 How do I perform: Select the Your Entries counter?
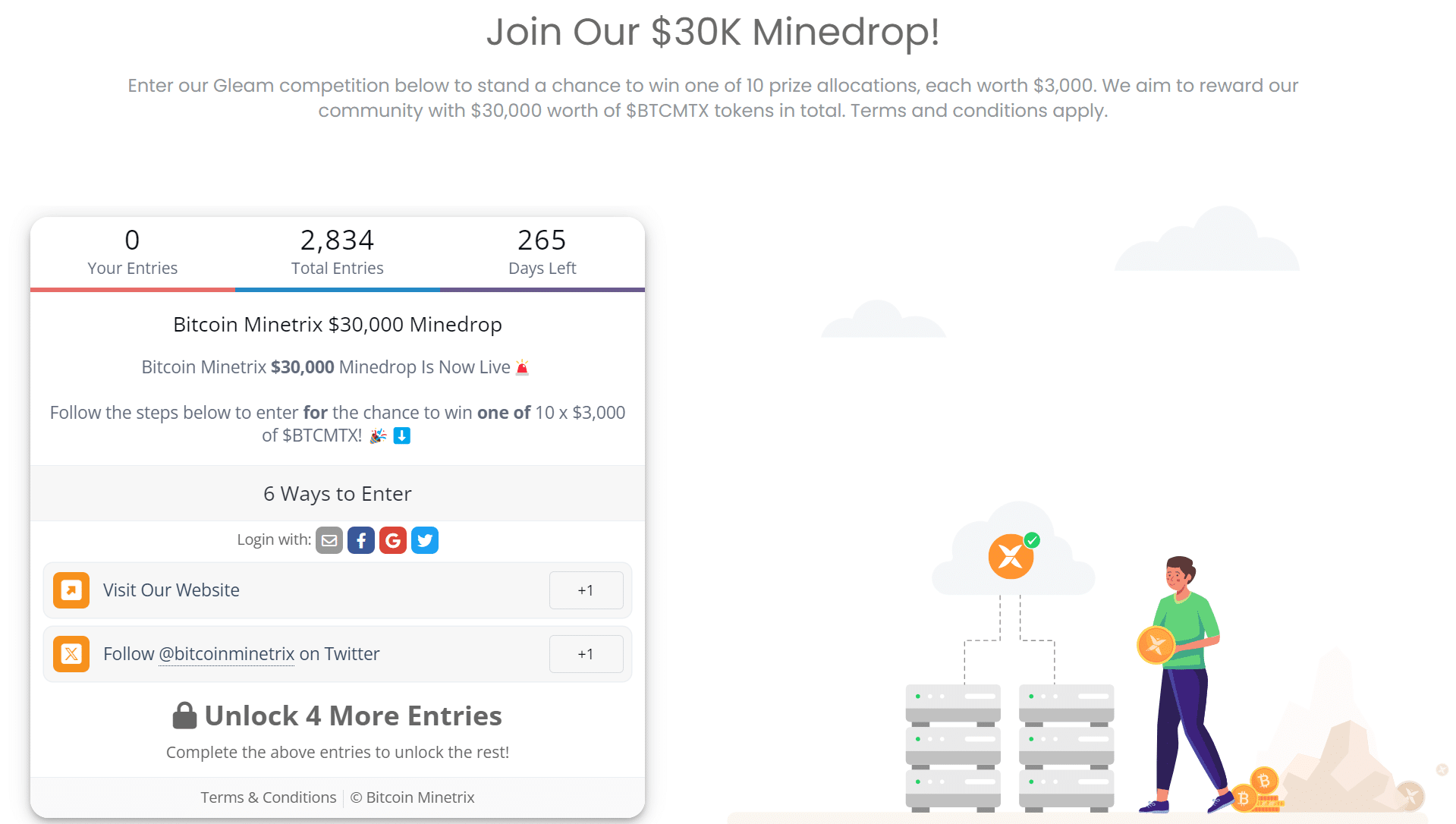[132, 250]
